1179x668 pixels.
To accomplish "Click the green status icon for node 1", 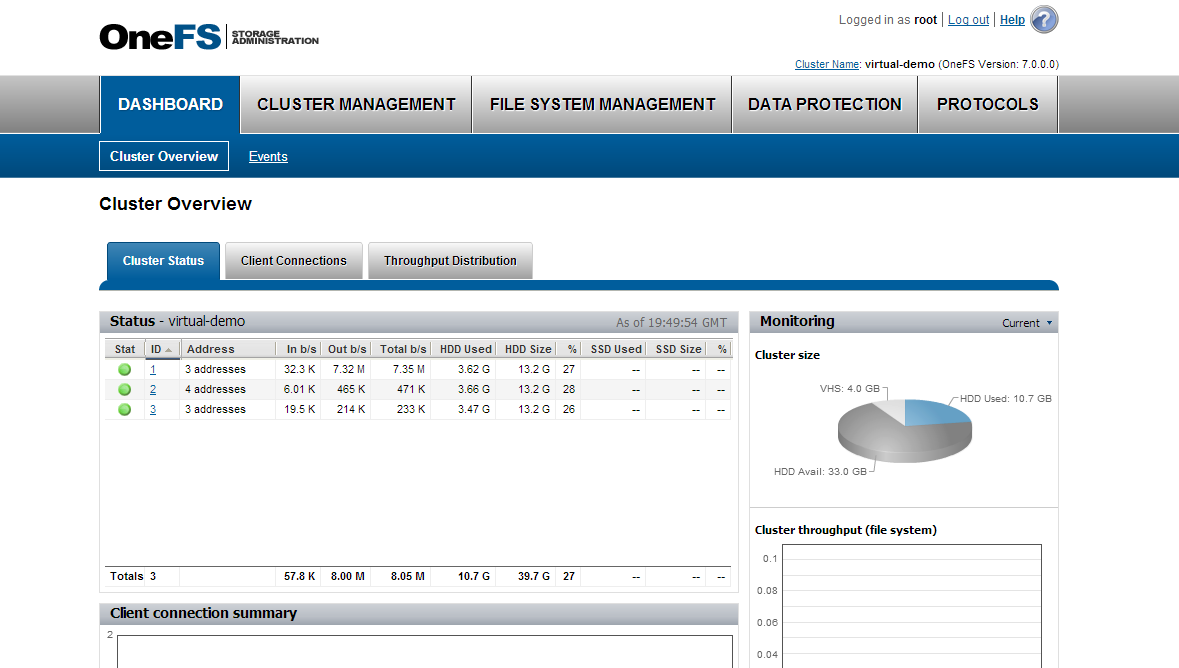I will point(123,368).
